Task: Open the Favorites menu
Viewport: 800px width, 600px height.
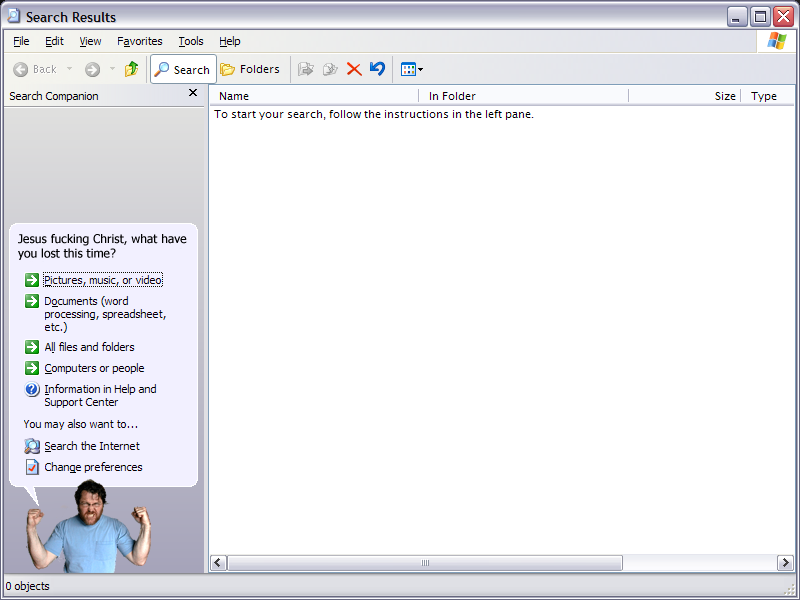Action: point(139,41)
